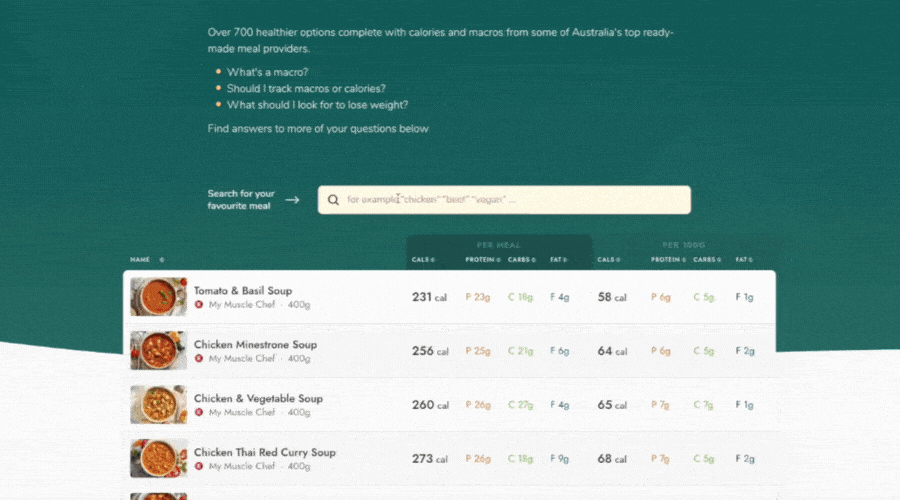Screen dimensions: 900x500
Task: Sort by per-meal PROTEIN column
Action: [x=483, y=259]
